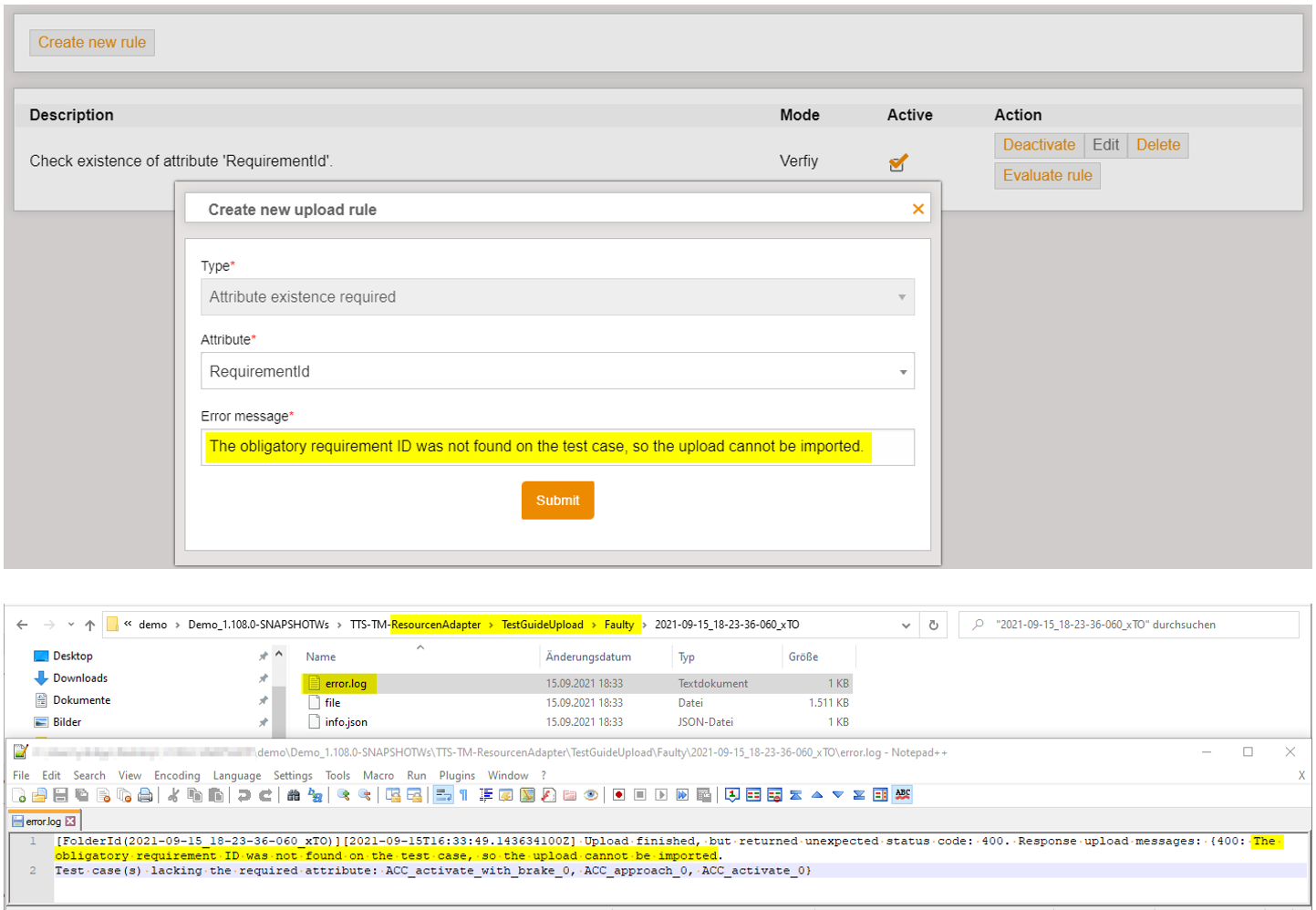Toggle the ABC spell check button
The width and height of the screenshot is (1316, 910).
903,795
